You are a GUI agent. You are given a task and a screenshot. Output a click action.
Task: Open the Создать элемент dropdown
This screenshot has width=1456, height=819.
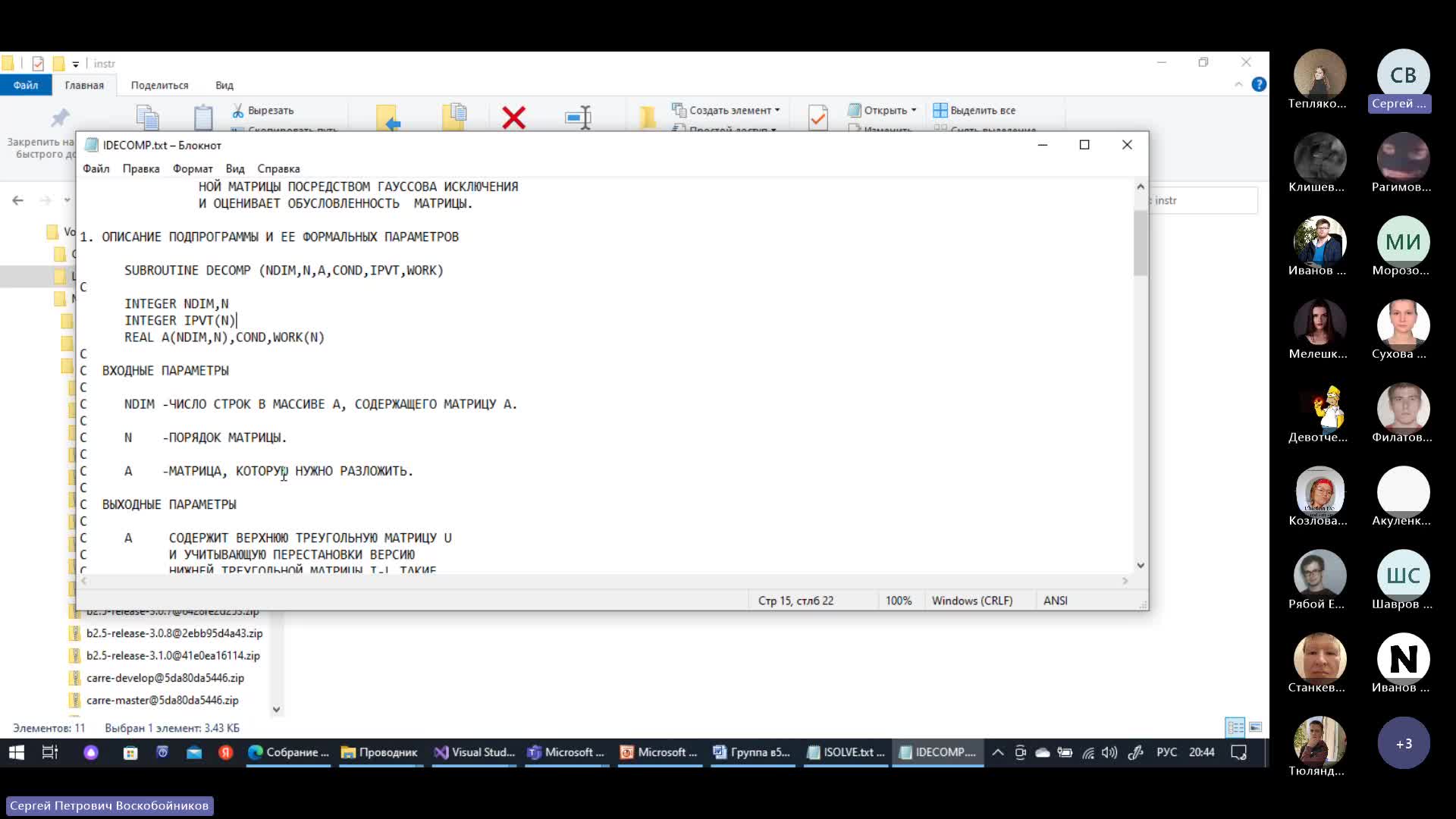click(x=726, y=111)
